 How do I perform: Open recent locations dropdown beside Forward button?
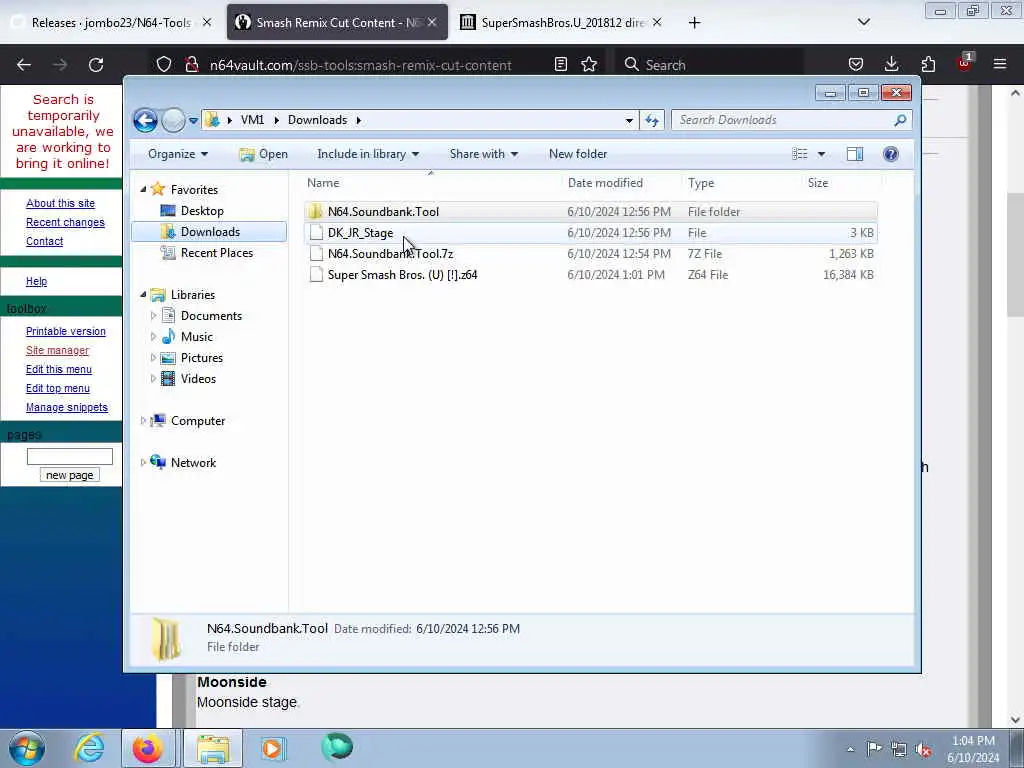(193, 121)
